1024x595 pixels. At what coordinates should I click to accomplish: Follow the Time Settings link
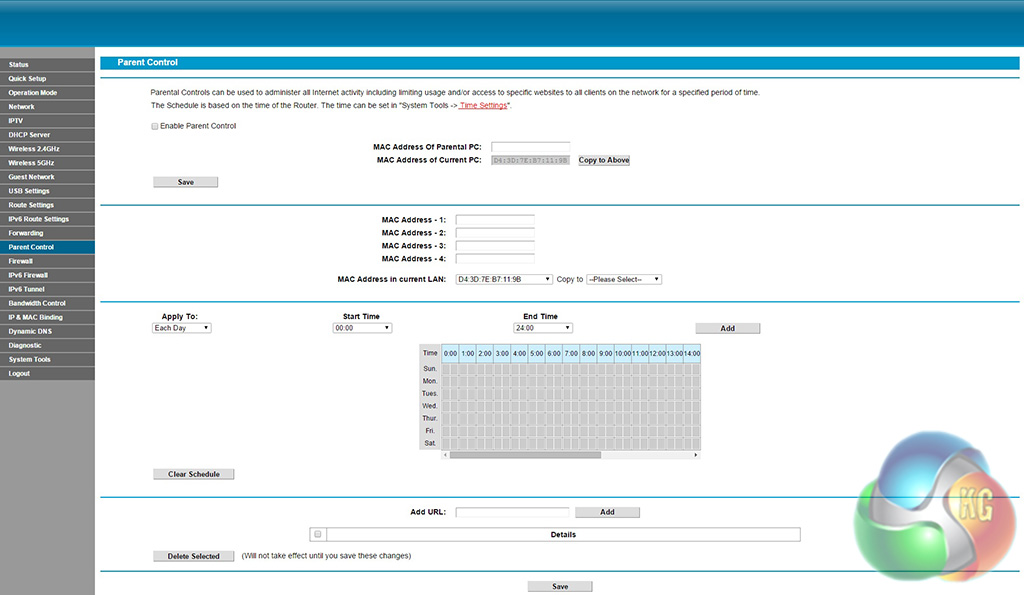[x=484, y=105]
